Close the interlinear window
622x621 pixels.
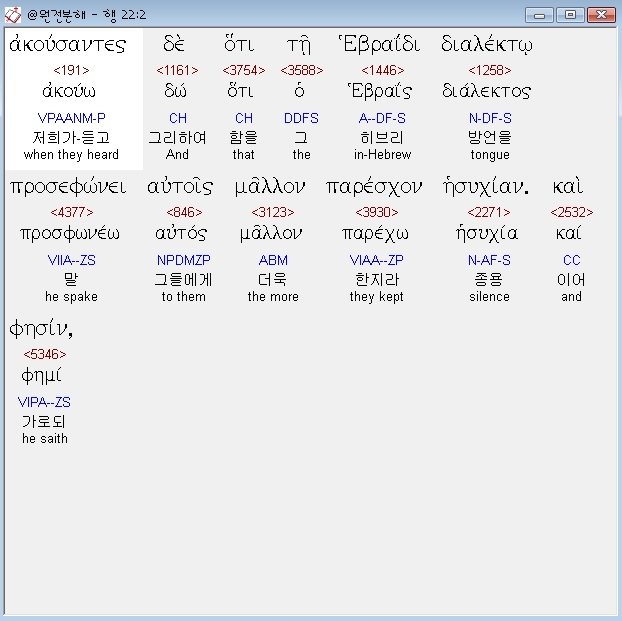[601, 15]
